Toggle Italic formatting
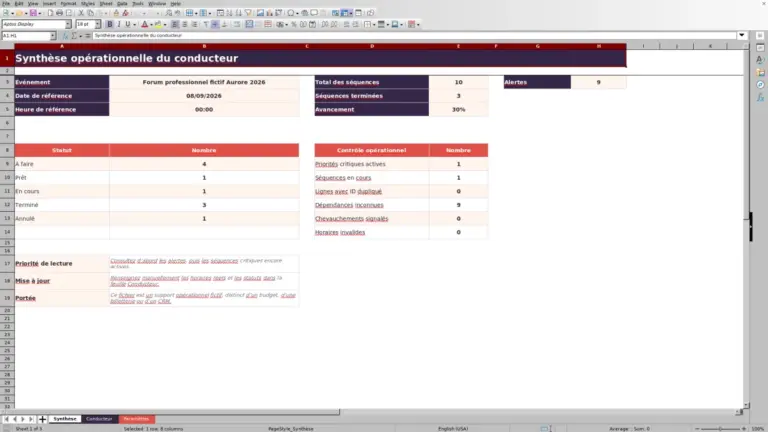768x432 pixels. [x=119, y=24]
